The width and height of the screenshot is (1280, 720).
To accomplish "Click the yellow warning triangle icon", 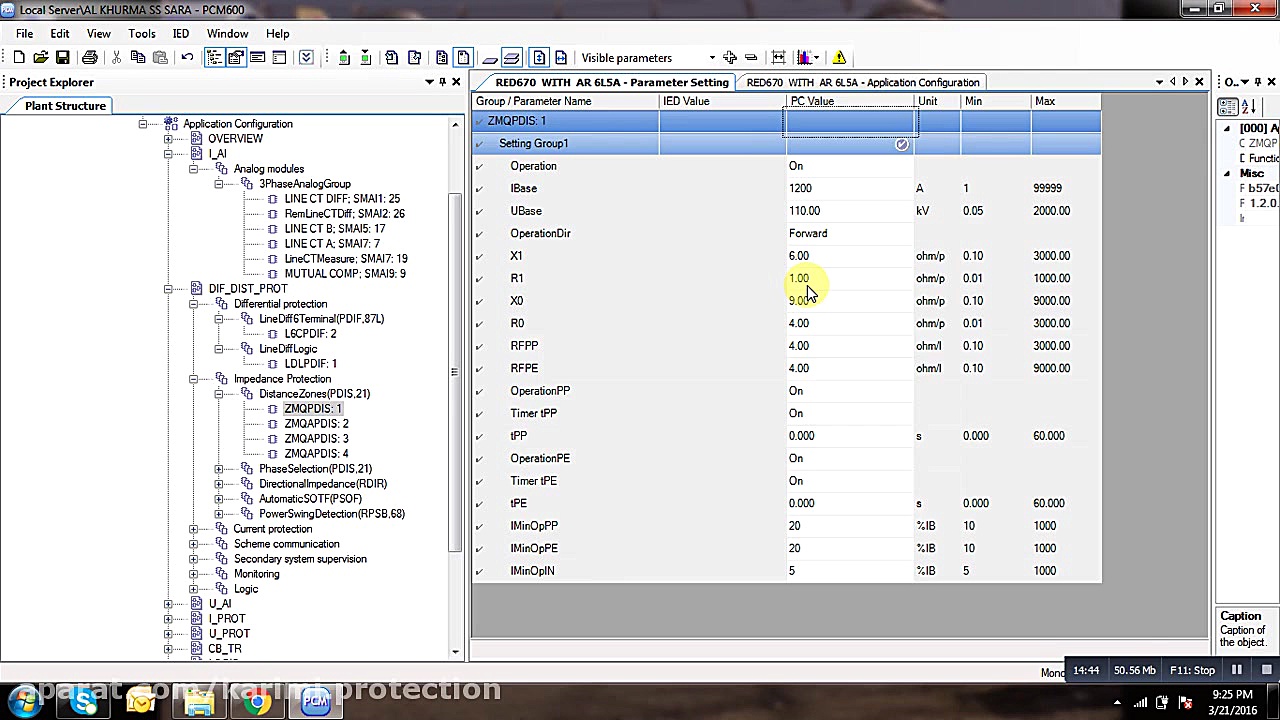I will point(839,58).
